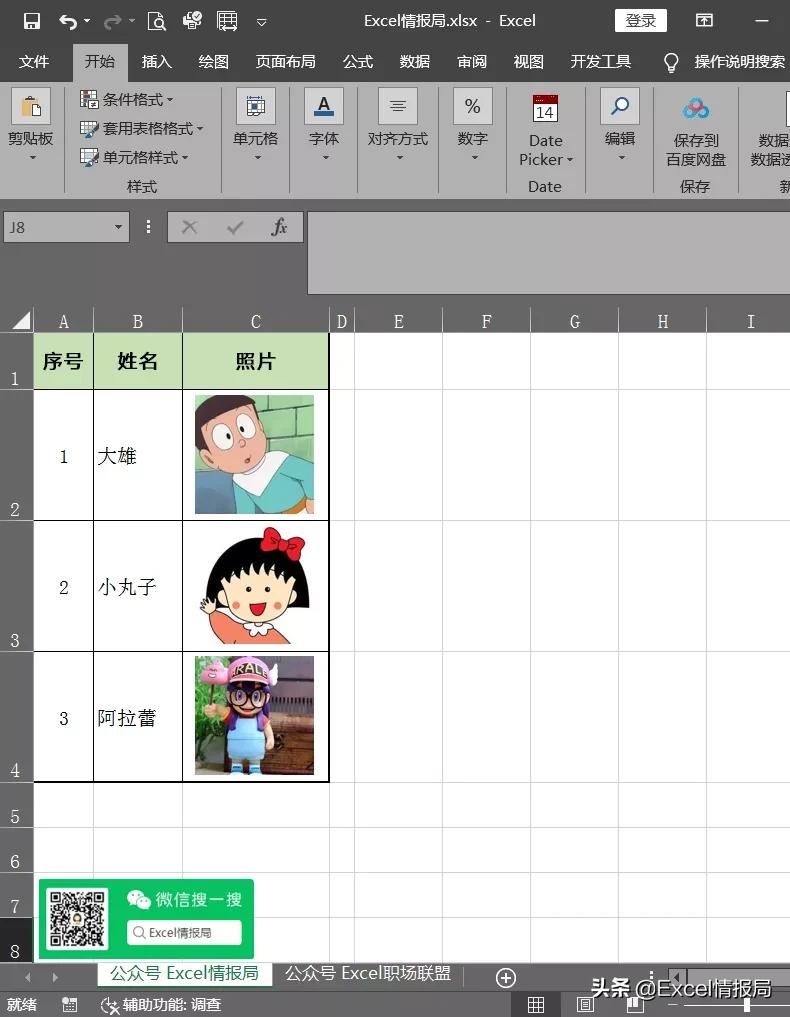790x1017 pixels.
Task: Switch to Page Layout view icon
Action: point(585,1005)
